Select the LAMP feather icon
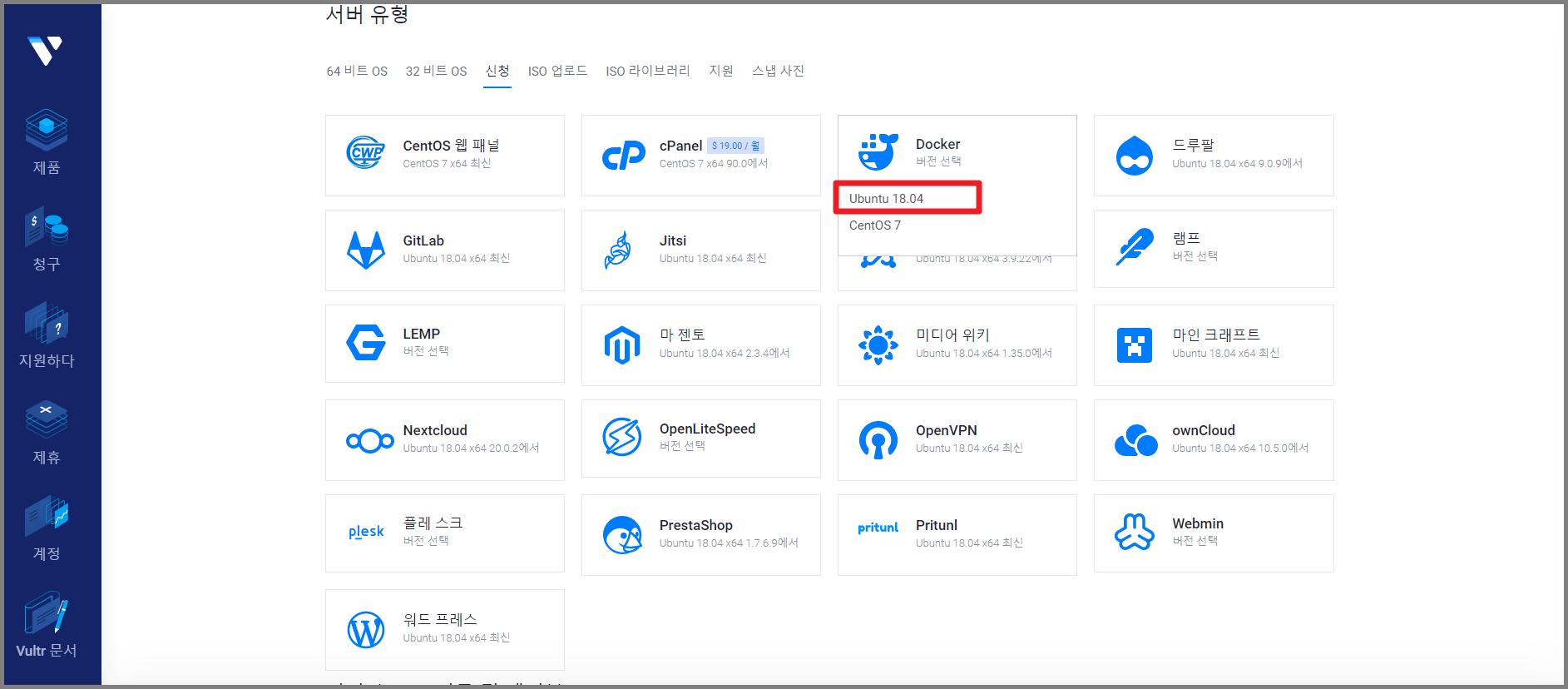The width and height of the screenshot is (1568, 689). pos(1135,246)
